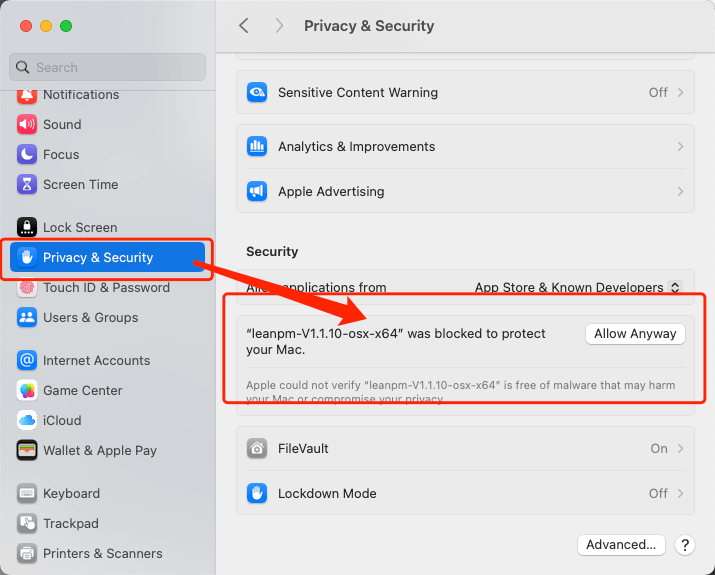Open the FileVault settings row
This screenshot has height=575, width=715.
465,449
